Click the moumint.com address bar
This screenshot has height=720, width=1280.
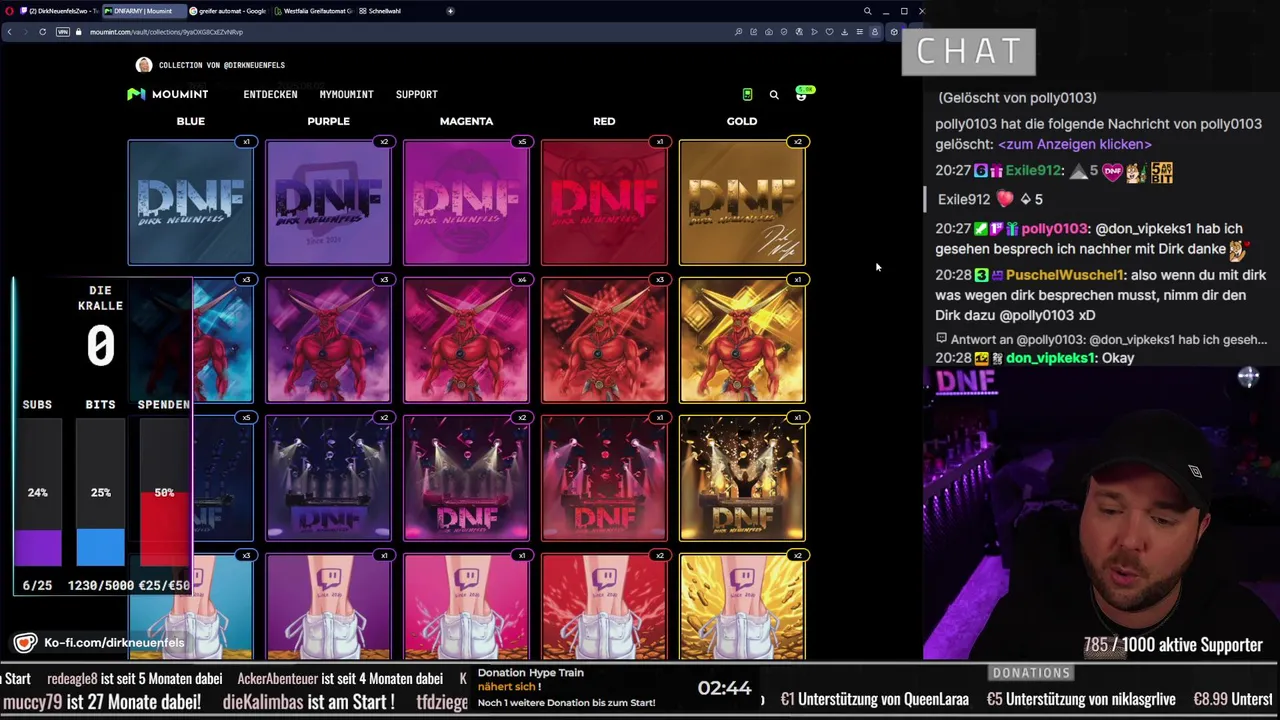400,32
